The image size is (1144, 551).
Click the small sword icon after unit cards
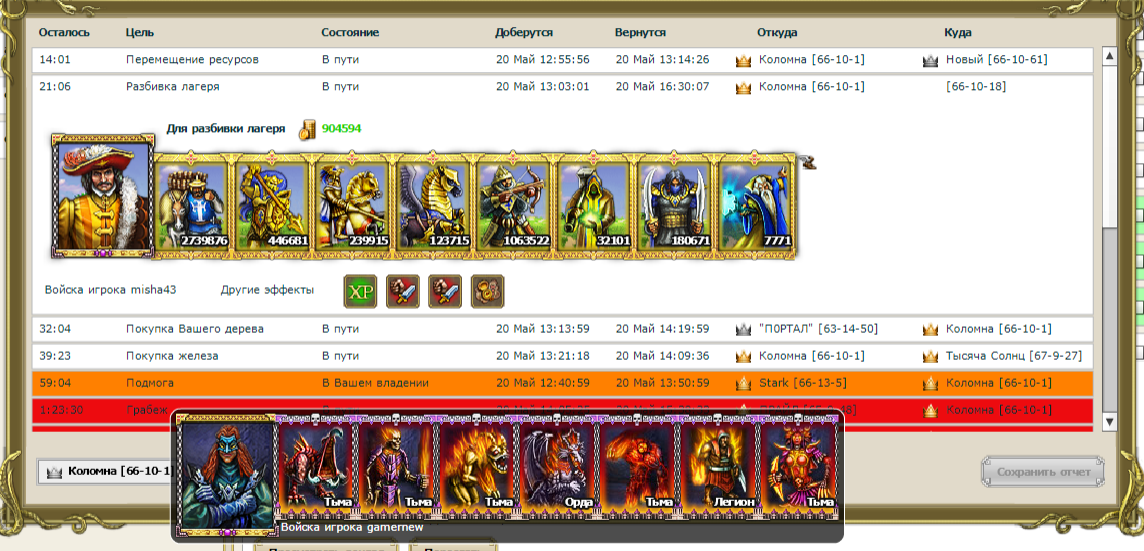coord(806,162)
